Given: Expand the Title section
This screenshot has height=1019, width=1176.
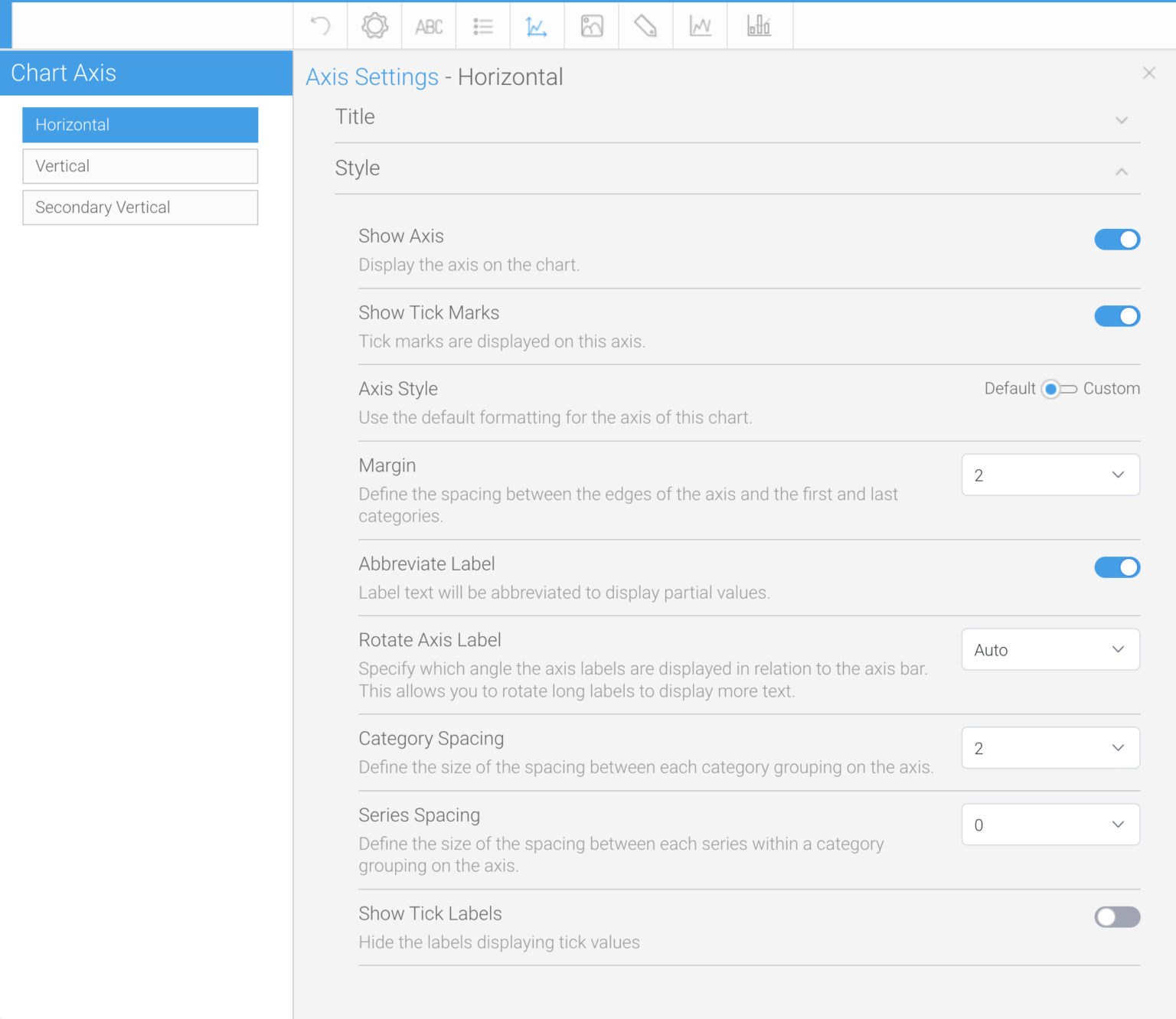Looking at the screenshot, I should [x=1122, y=120].
